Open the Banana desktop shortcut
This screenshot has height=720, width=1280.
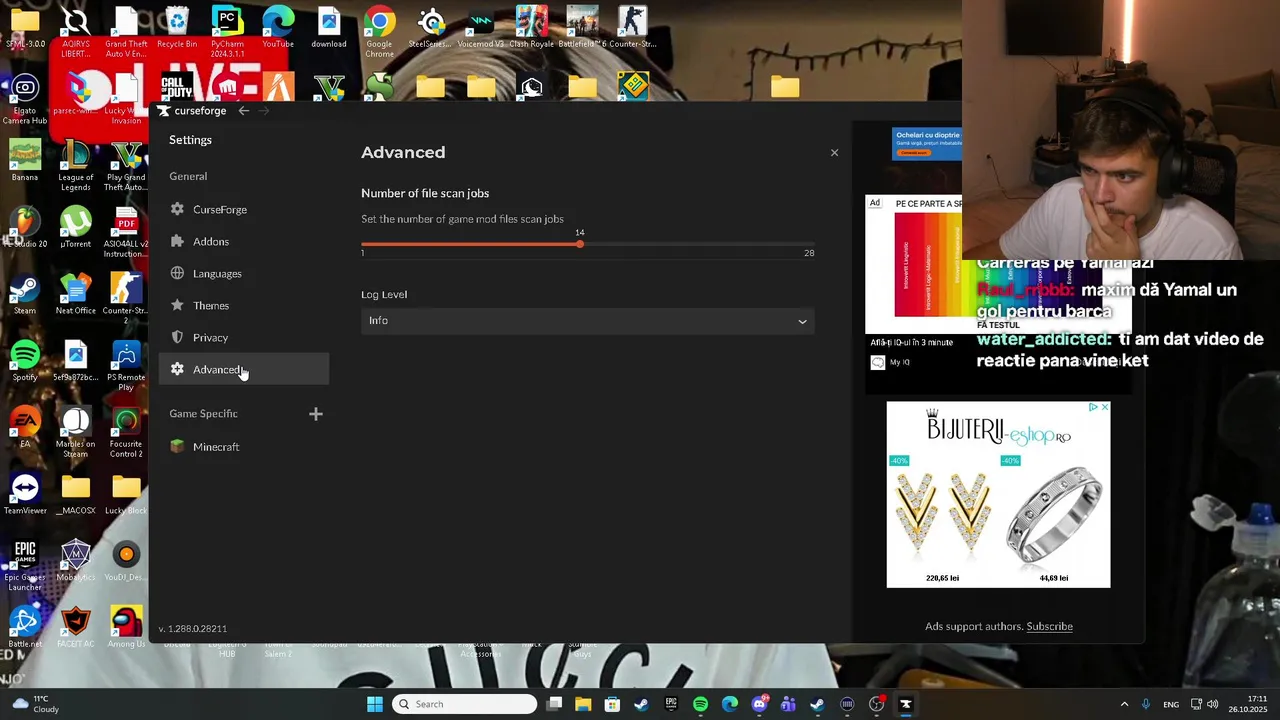(25, 161)
